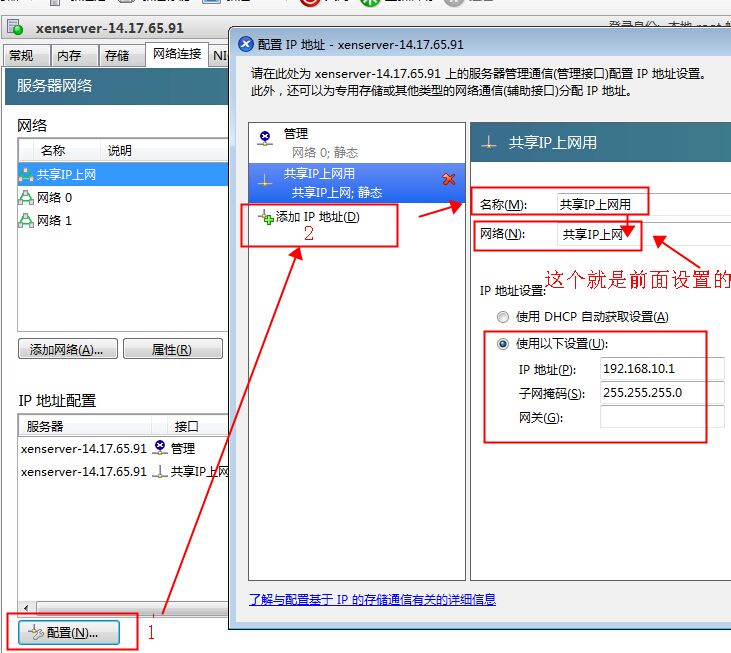Open link about IP-based storage communication details
The height and width of the screenshot is (653, 731).
(x=372, y=599)
